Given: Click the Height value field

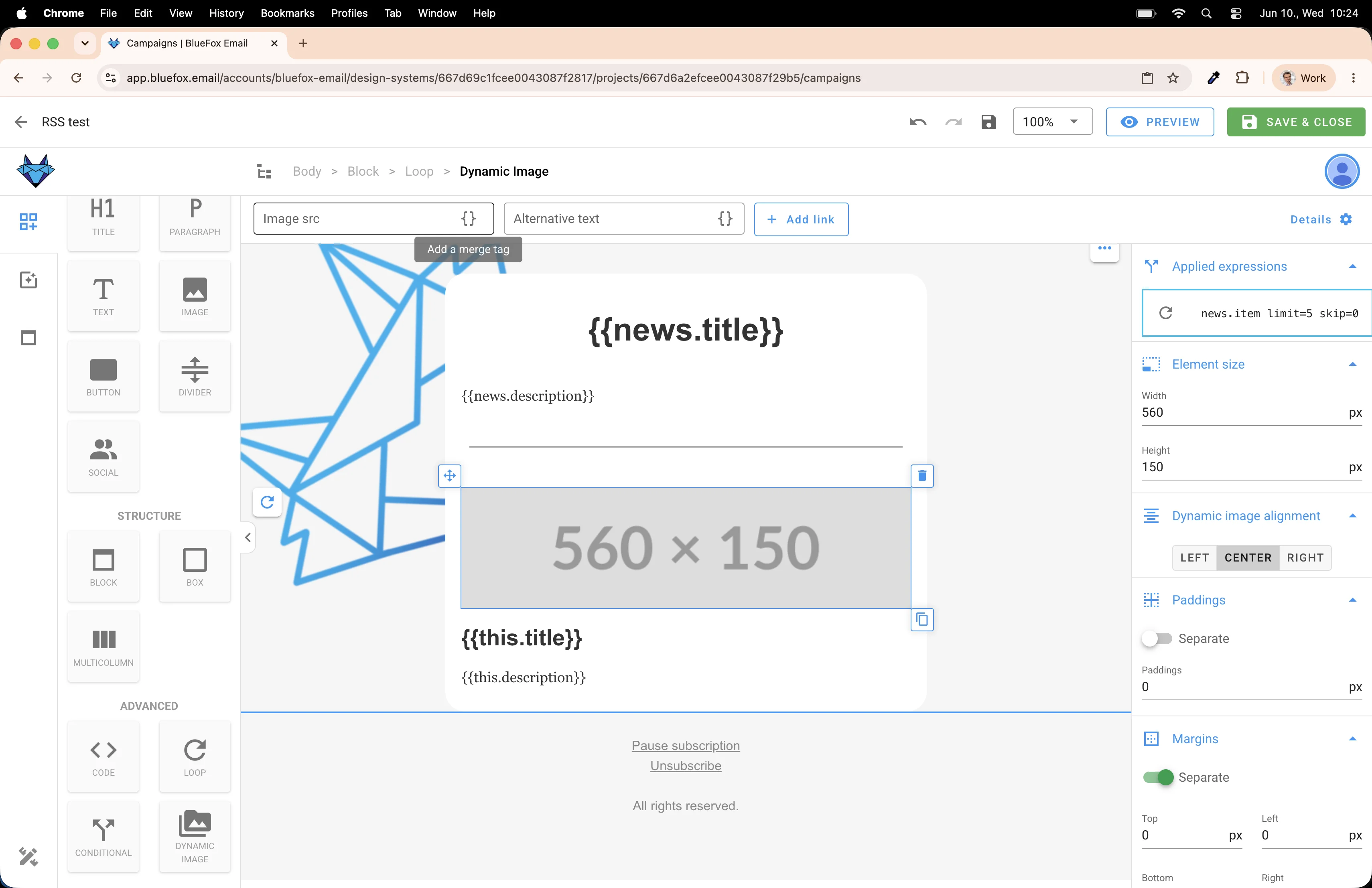Looking at the screenshot, I should [1252, 467].
